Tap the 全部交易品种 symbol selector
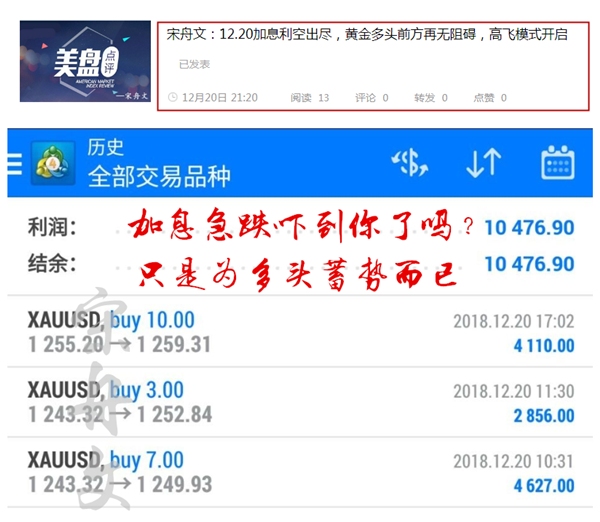600x522 pixels. (x=159, y=176)
